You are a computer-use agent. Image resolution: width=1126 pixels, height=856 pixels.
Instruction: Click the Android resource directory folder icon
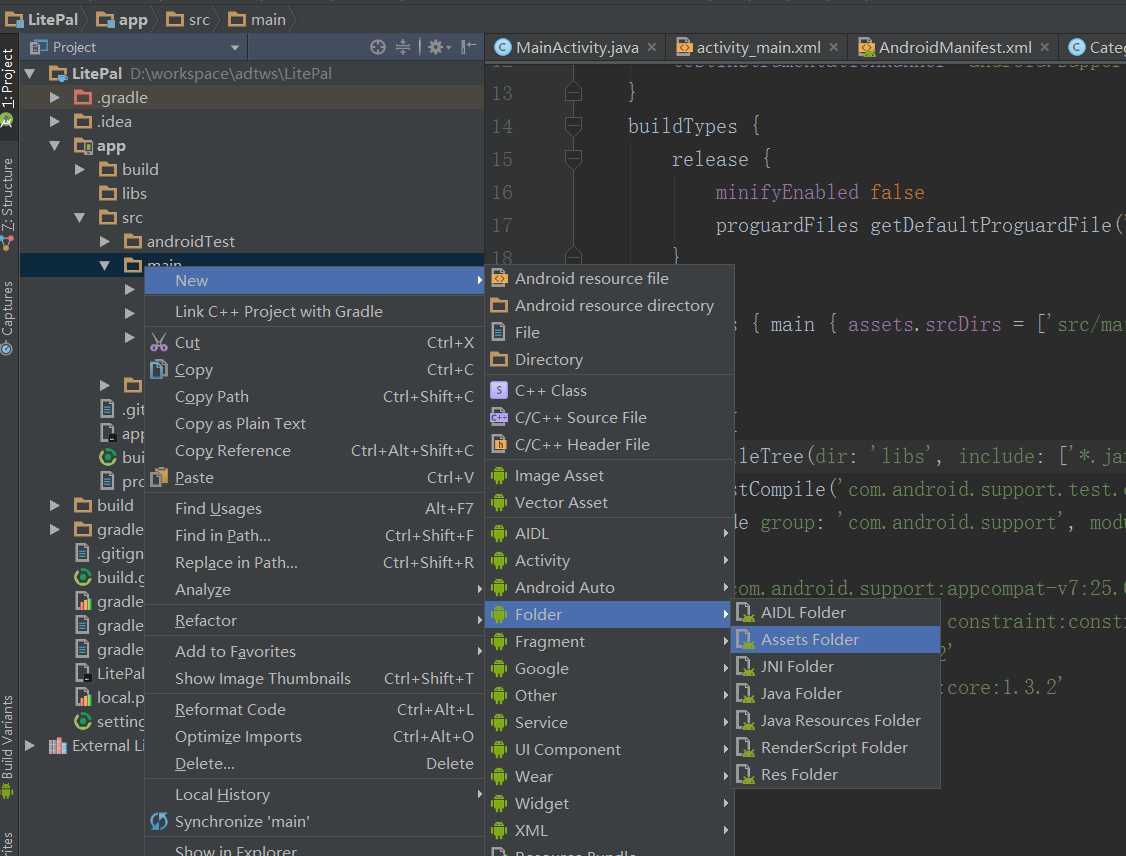pos(499,305)
